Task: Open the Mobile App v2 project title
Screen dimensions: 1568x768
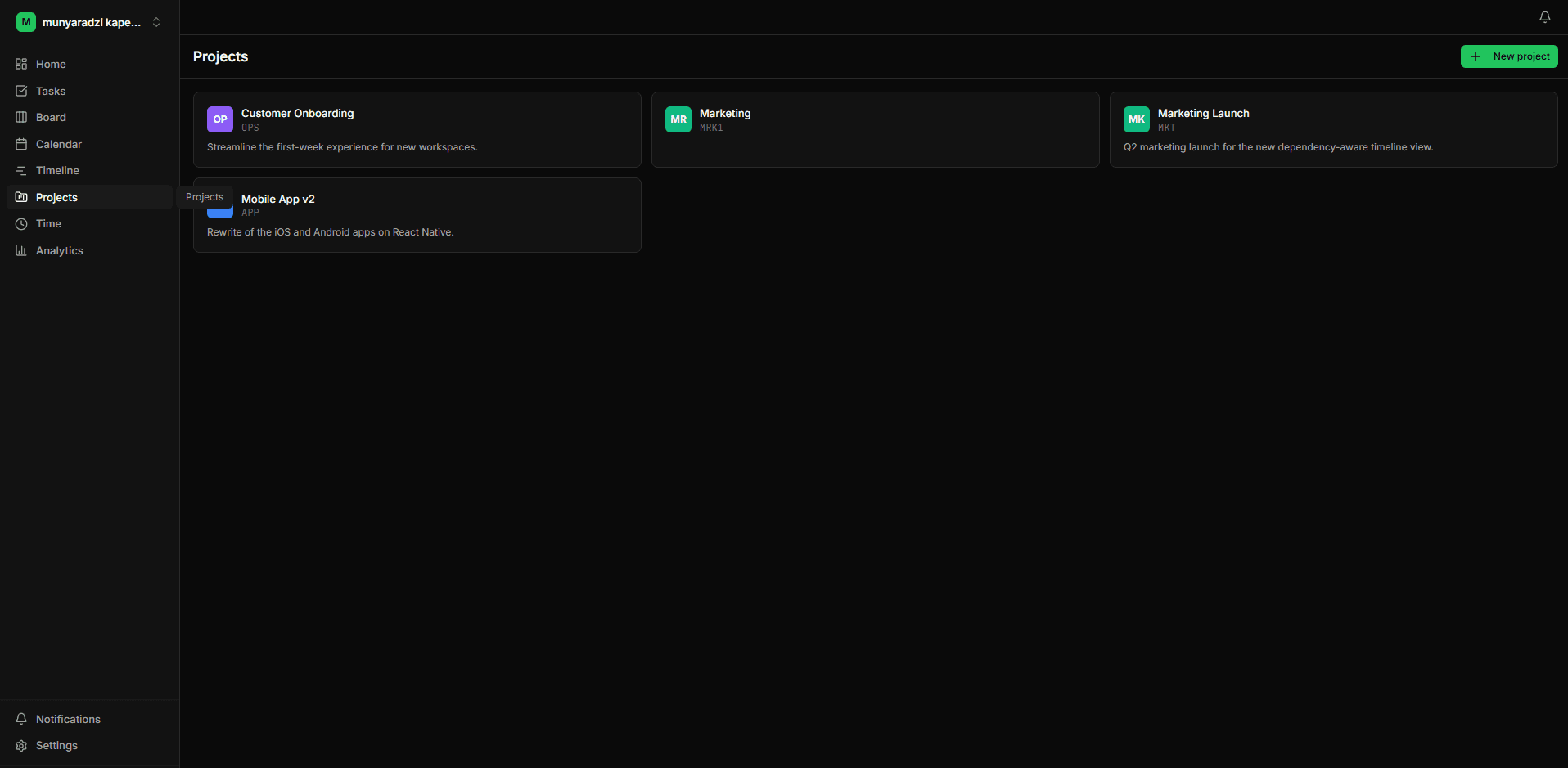Action: pos(278,199)
